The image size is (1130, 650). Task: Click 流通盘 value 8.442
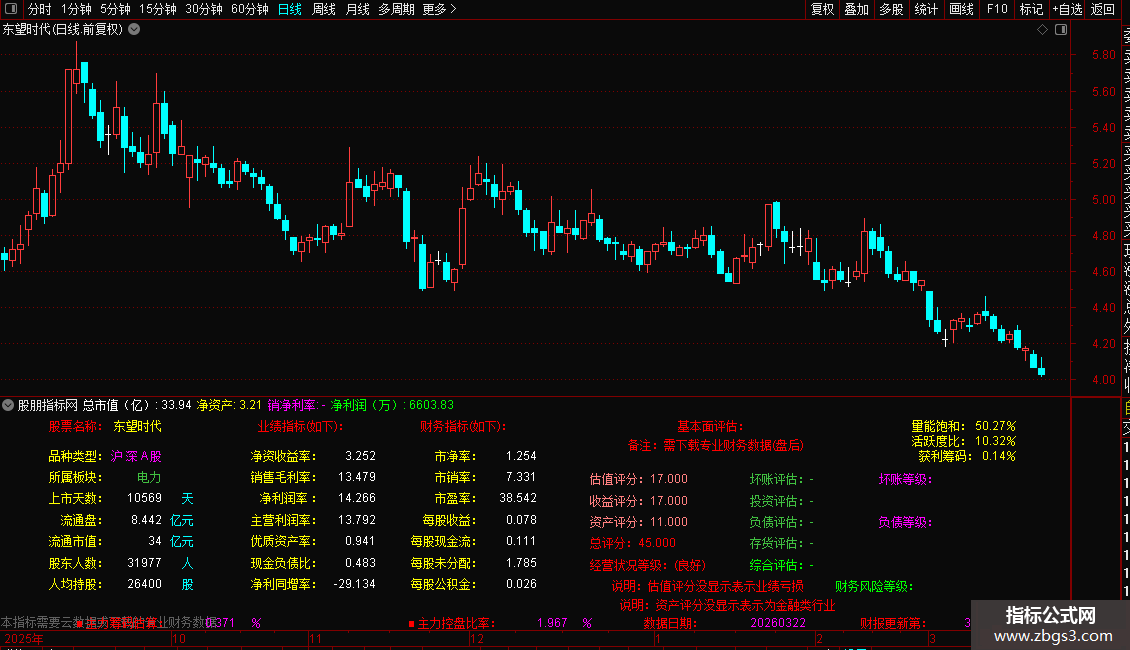point(146,520)
